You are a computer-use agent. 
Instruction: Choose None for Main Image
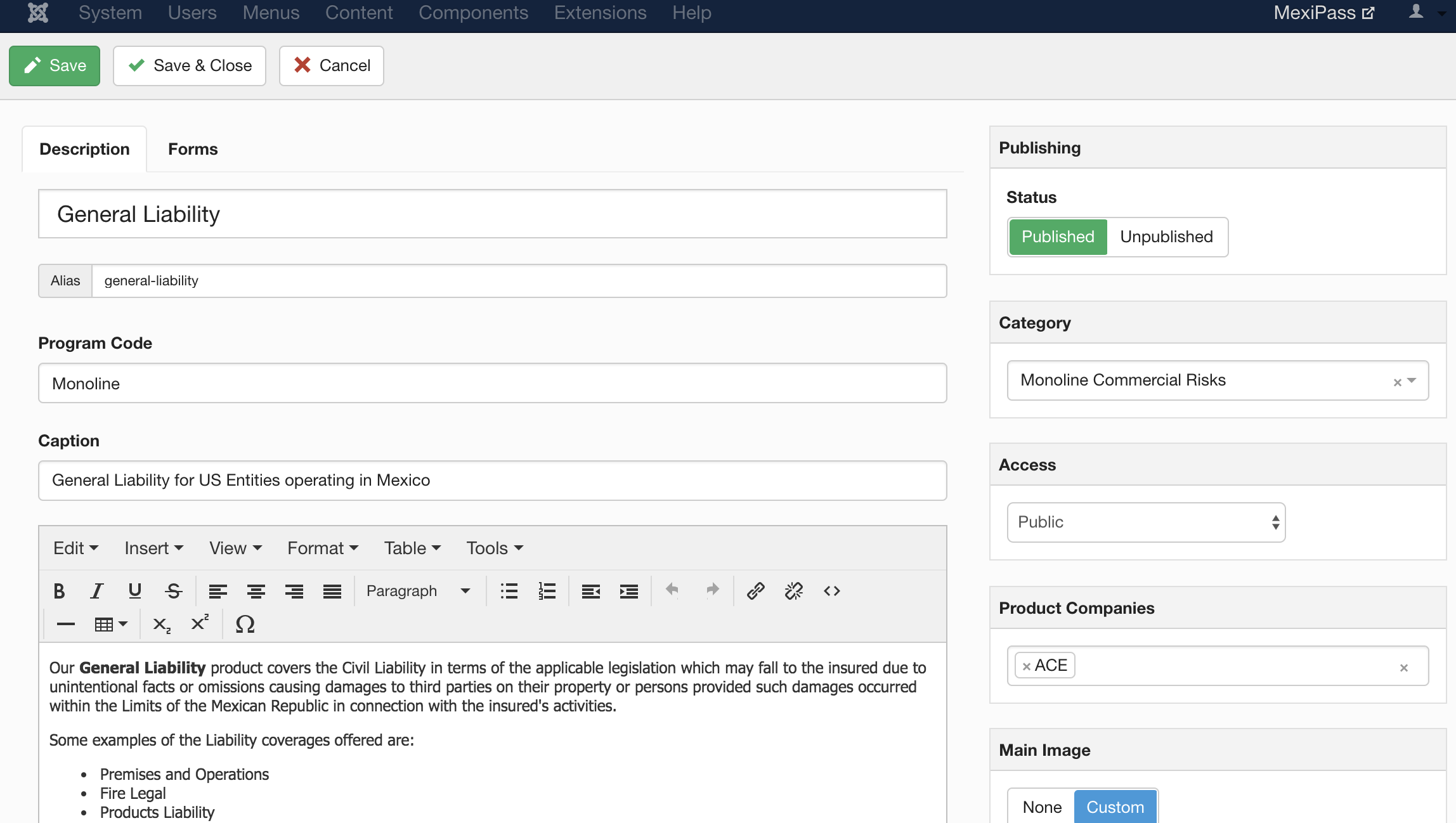coord(1041,807)
